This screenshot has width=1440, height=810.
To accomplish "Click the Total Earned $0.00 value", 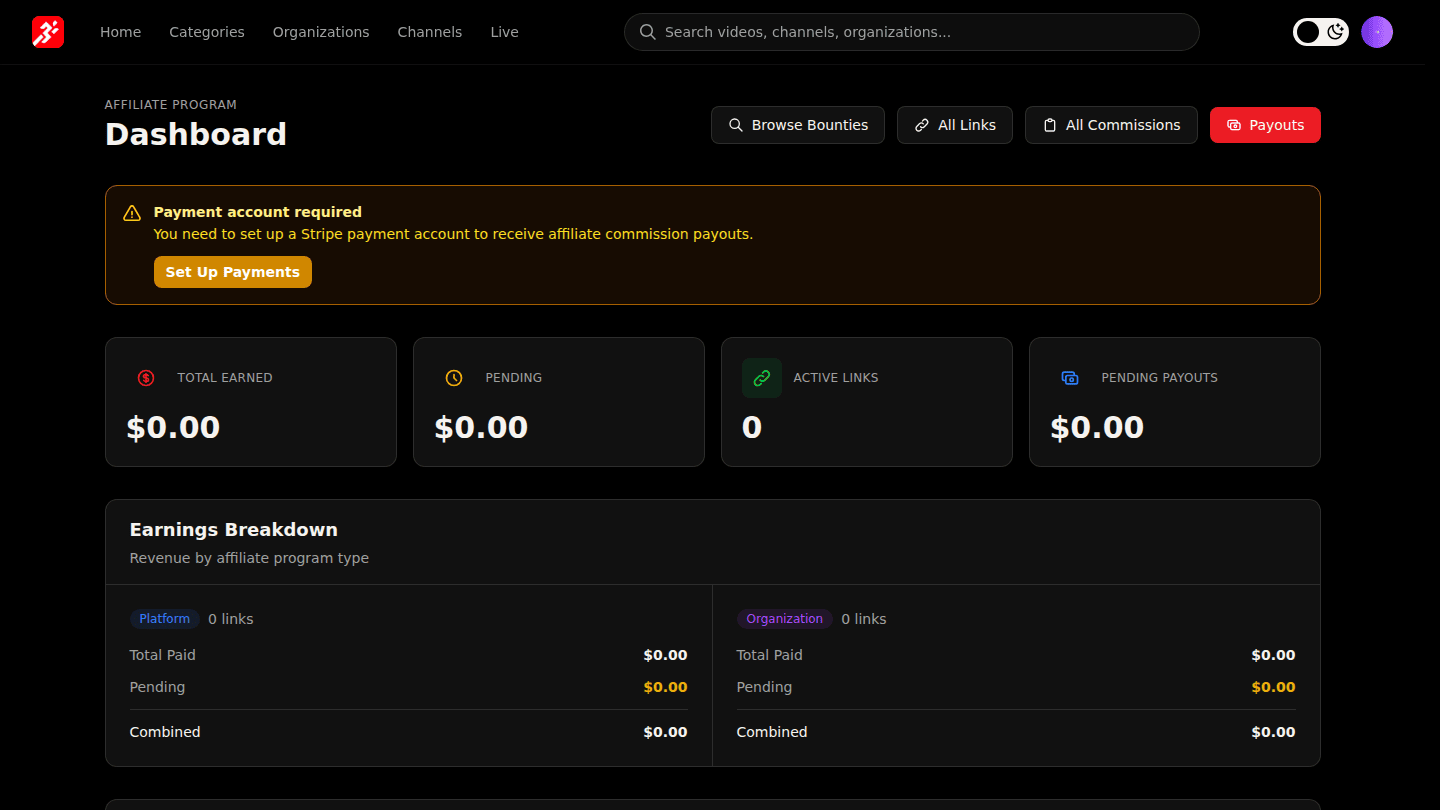I will click(x=173, y=428).
